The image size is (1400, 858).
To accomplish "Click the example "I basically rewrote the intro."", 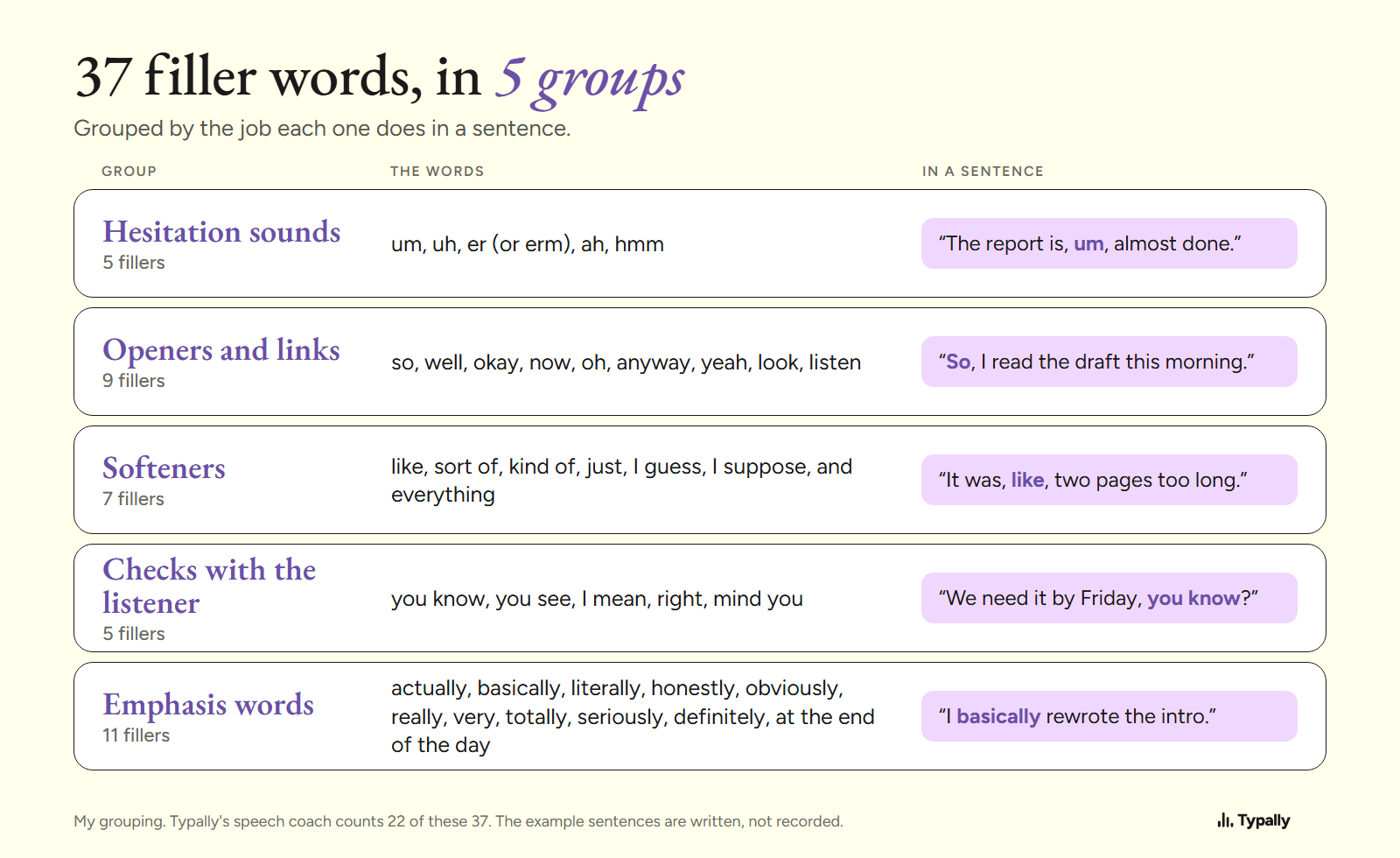I will click(1109, 716).
